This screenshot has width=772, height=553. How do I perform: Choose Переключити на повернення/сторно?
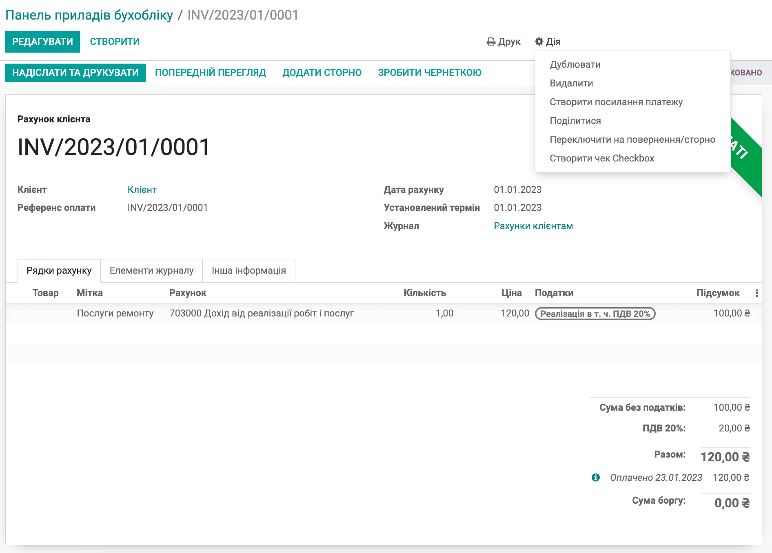[632, 140]
